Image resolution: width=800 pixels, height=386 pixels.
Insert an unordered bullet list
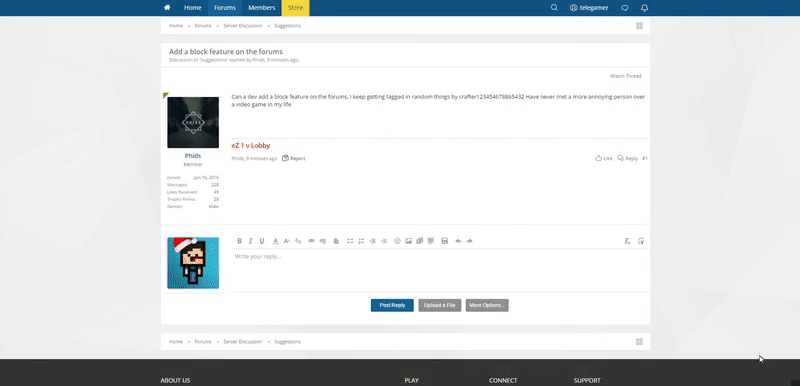click(350, 241)
